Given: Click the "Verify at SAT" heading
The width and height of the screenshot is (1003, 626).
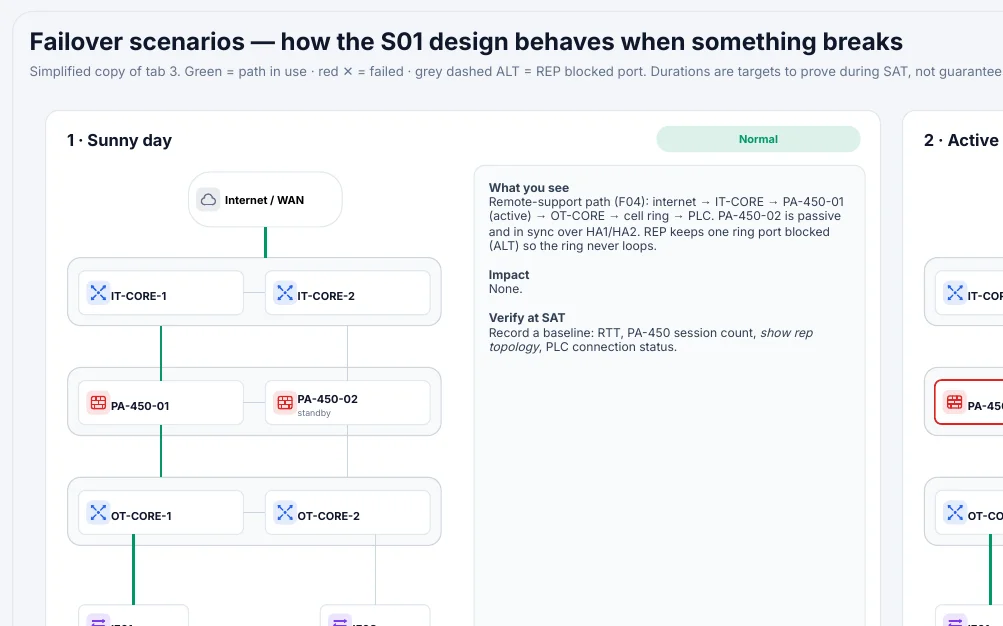Looking at the screenshot, I should pyautogui.click(x=527, y=318).
